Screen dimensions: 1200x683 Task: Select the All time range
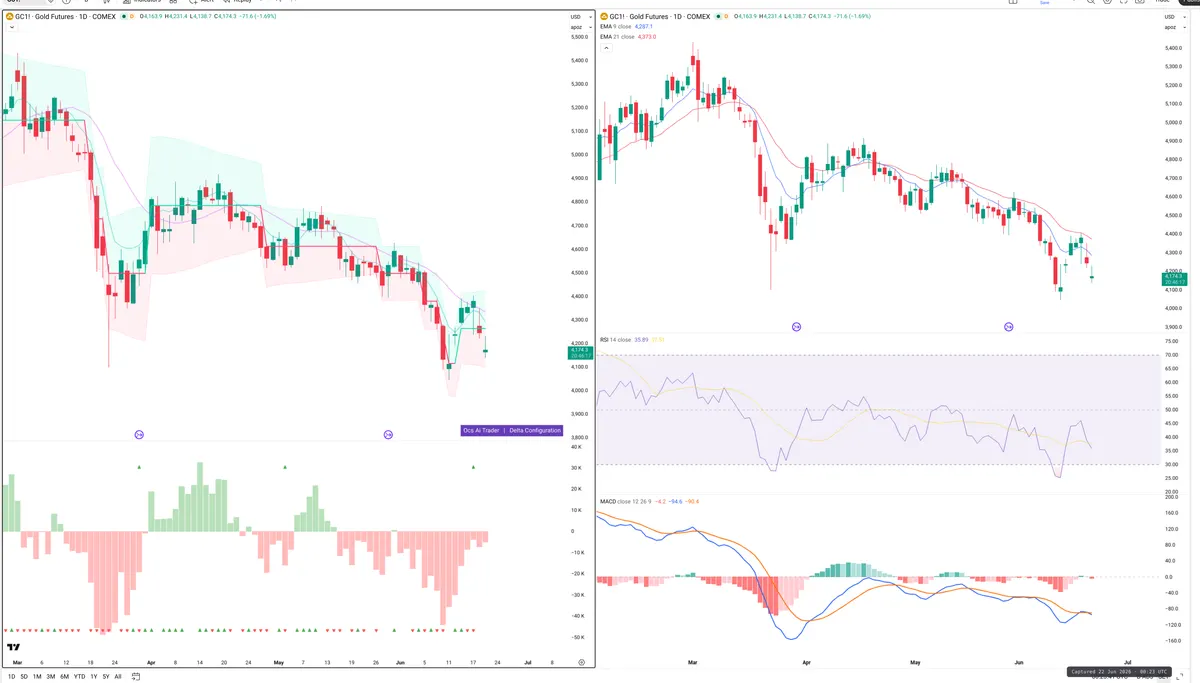[117, 676]
